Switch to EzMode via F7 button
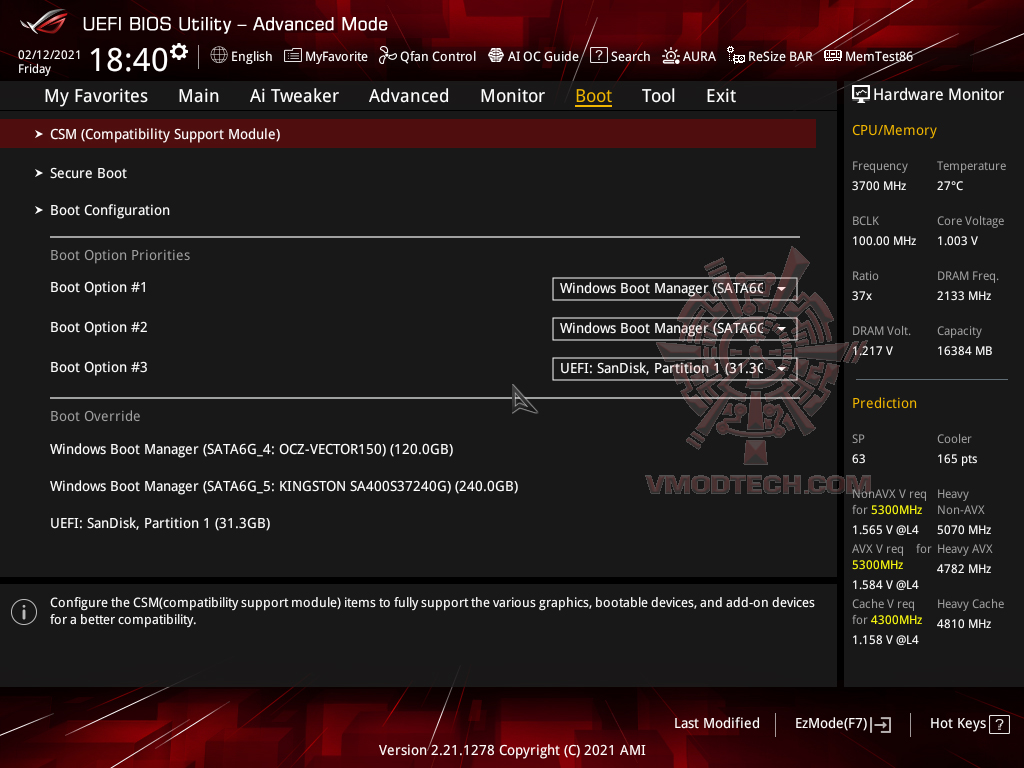 pyautogui.click(x=842, y=723)
